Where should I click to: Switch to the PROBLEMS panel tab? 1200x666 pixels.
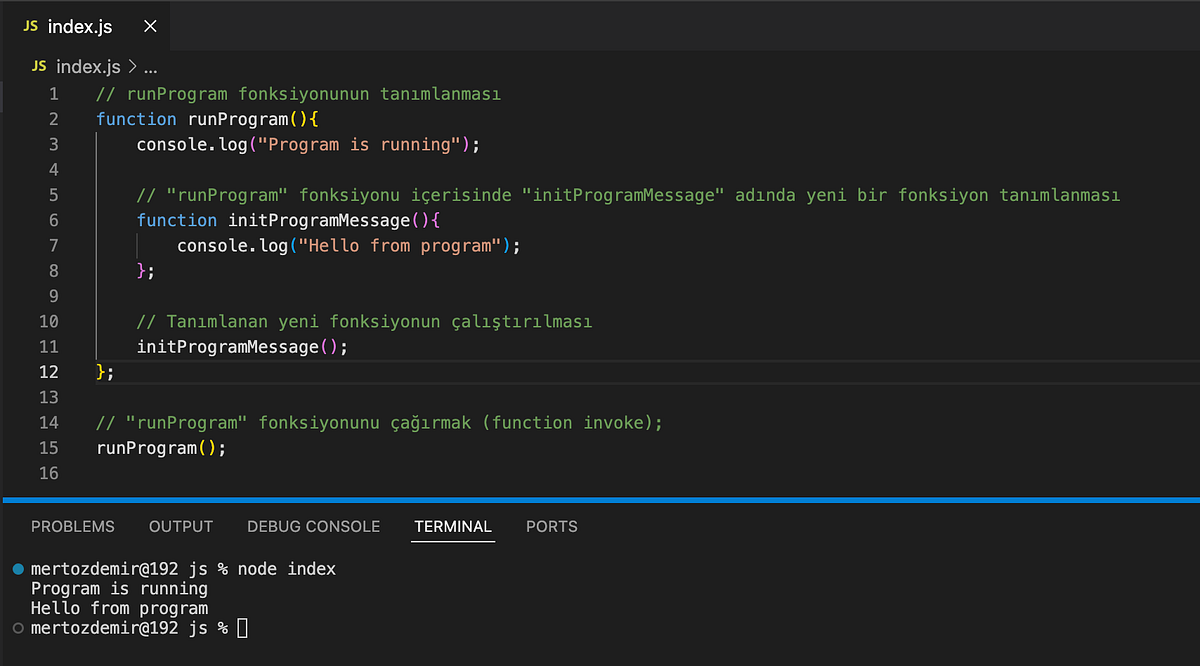click(72, 526)
